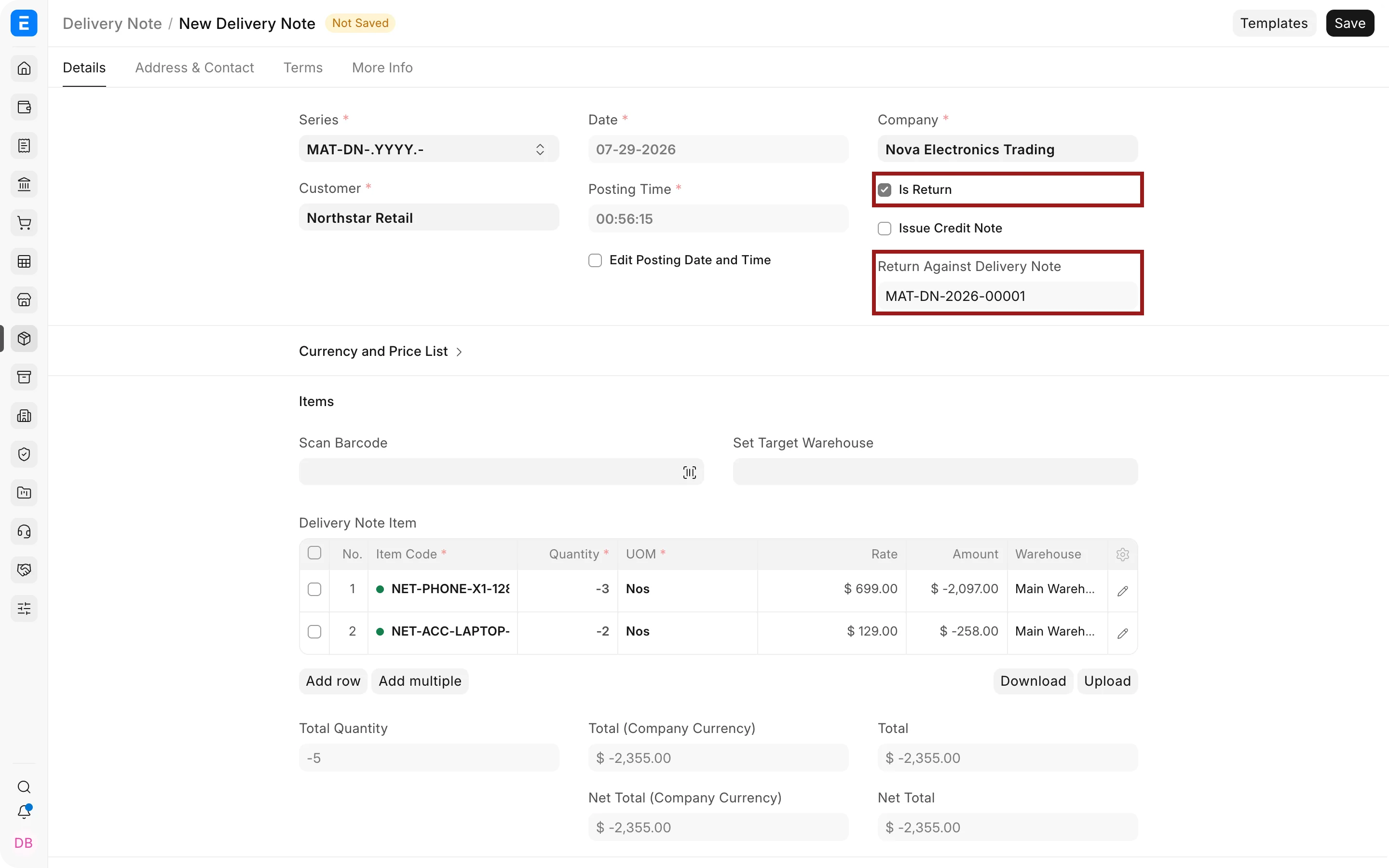Screen dimensions: 1389x868
Task: Open the Company Nova Electronics Trading field
Action: click(x=1008, y=149)
